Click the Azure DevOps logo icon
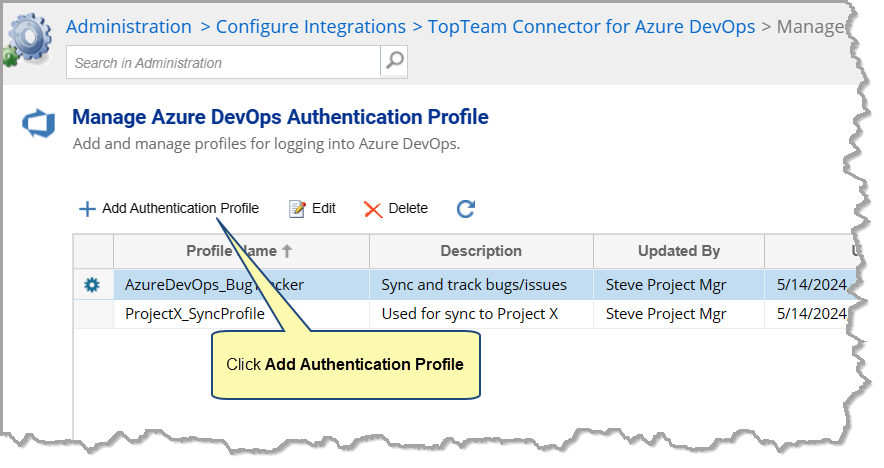This screenshot has width=884, height=468. pos(36,126)
